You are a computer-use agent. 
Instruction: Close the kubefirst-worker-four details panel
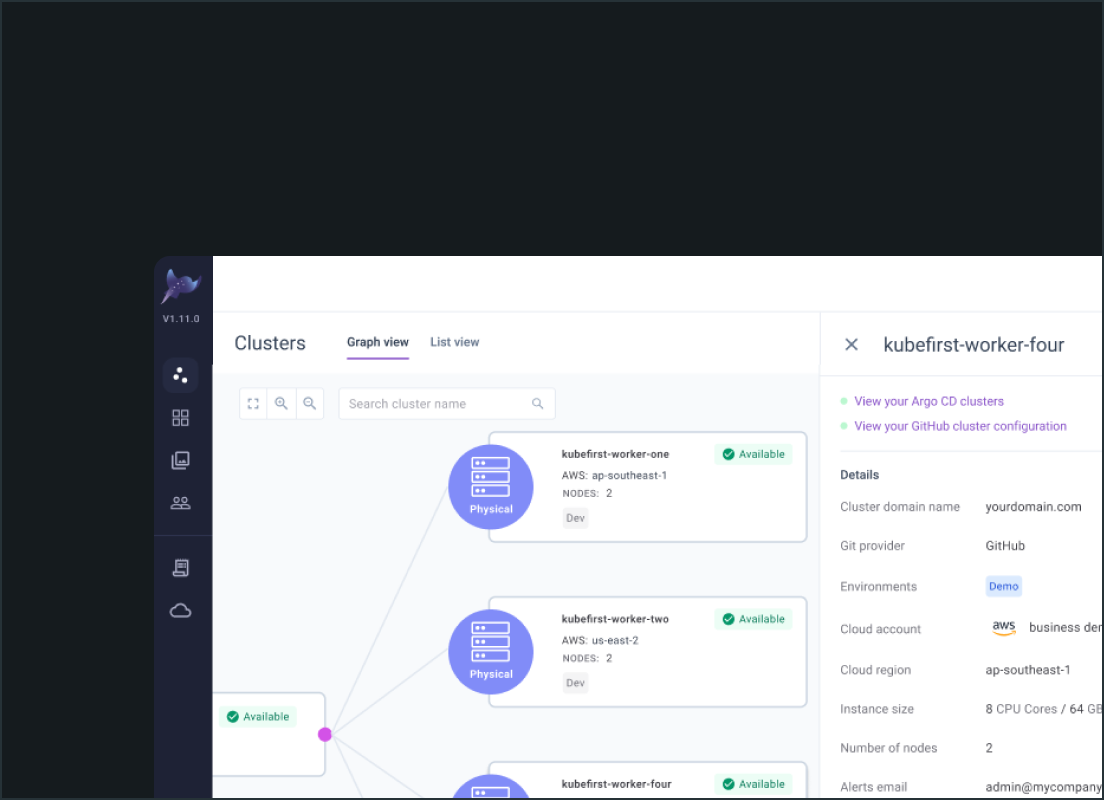tap(851, 345)
